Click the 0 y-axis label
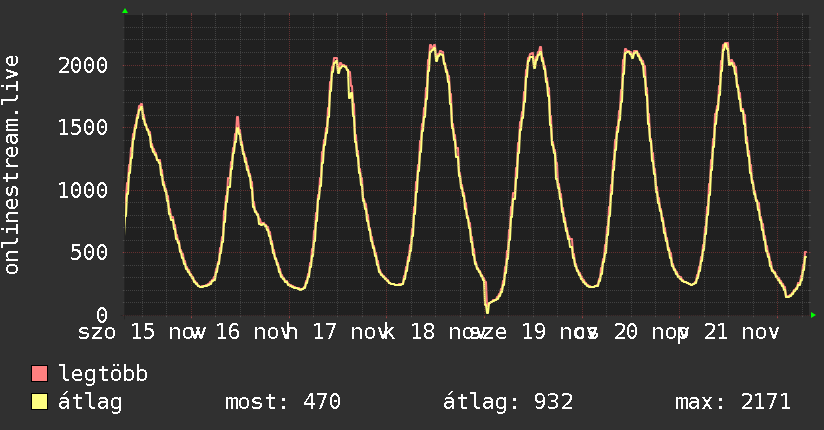The image size is (824, 430). click(102, 315)
